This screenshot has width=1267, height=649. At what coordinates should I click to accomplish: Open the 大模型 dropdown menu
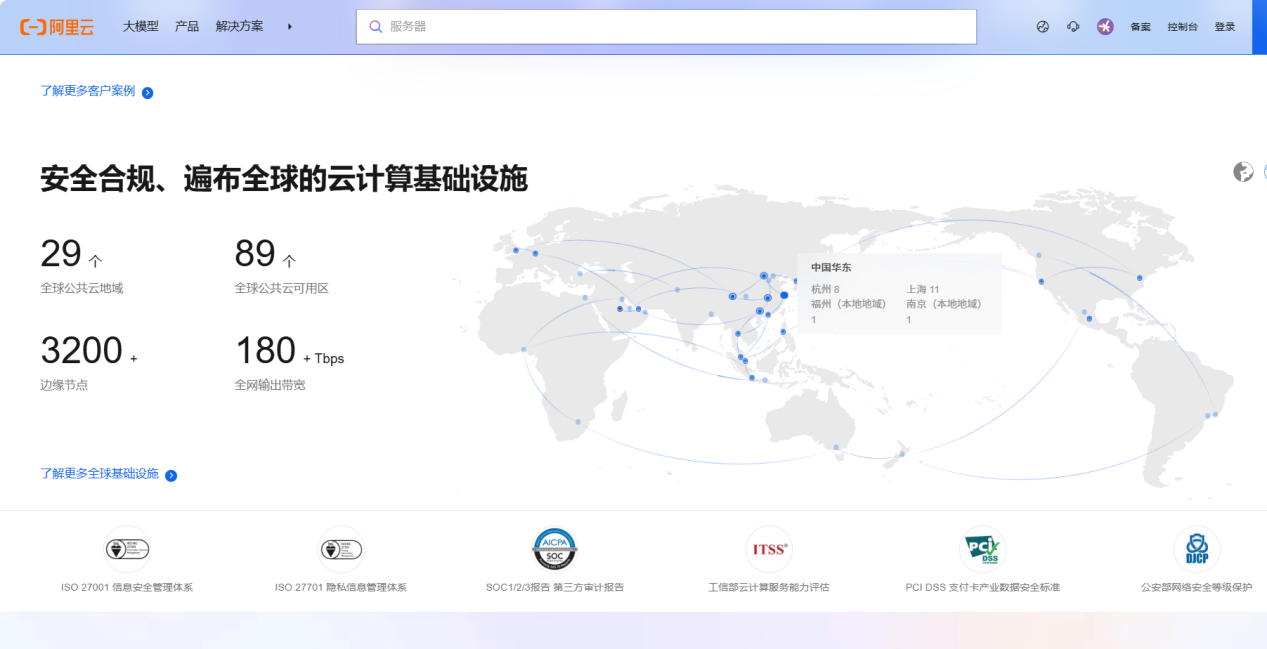click(x=140, y=27)
